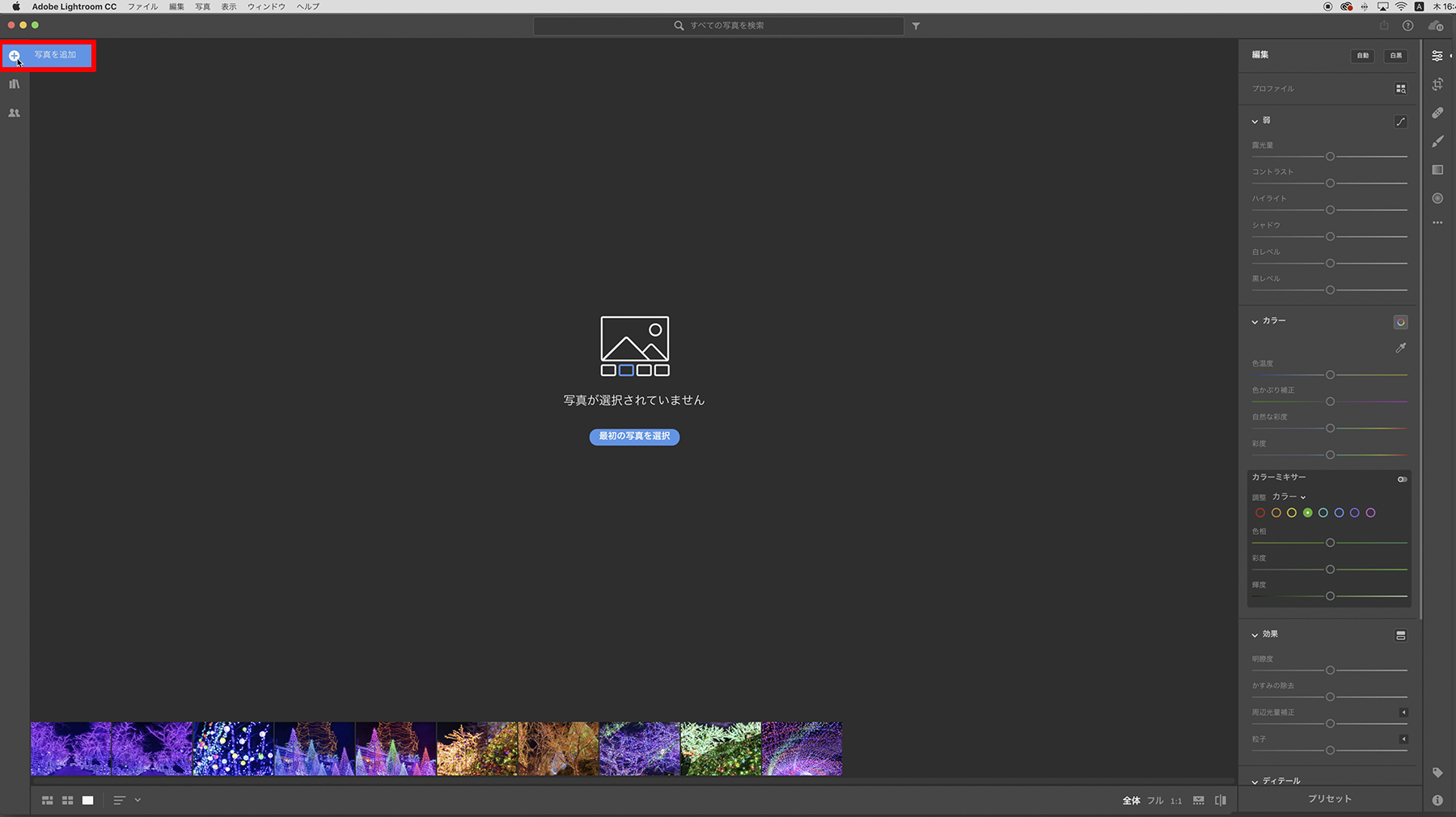Open the tone curve icon
Viewport: 1456px width, 817px height.
[x=1401, y=121]
